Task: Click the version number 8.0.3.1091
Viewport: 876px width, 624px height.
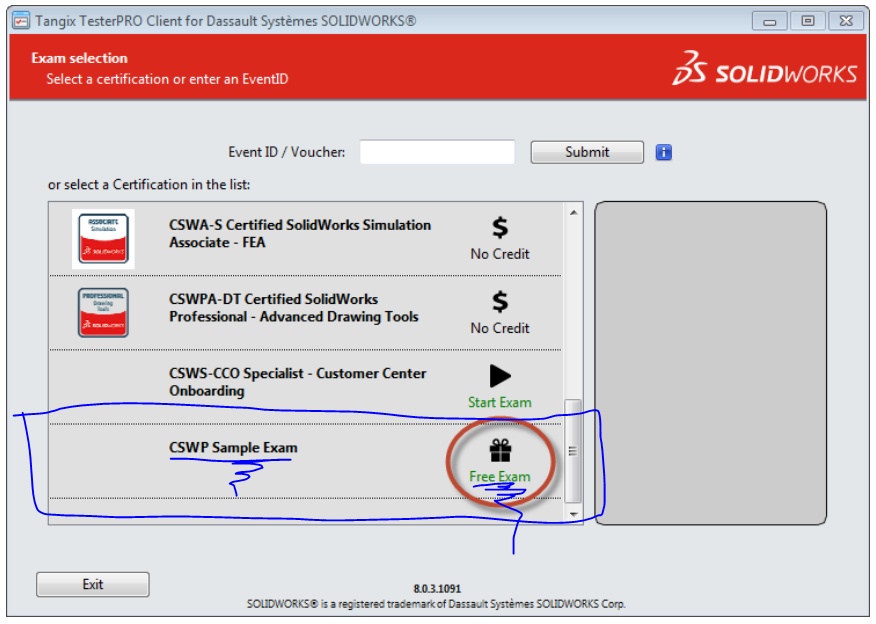Action: (x=437, y=589)
